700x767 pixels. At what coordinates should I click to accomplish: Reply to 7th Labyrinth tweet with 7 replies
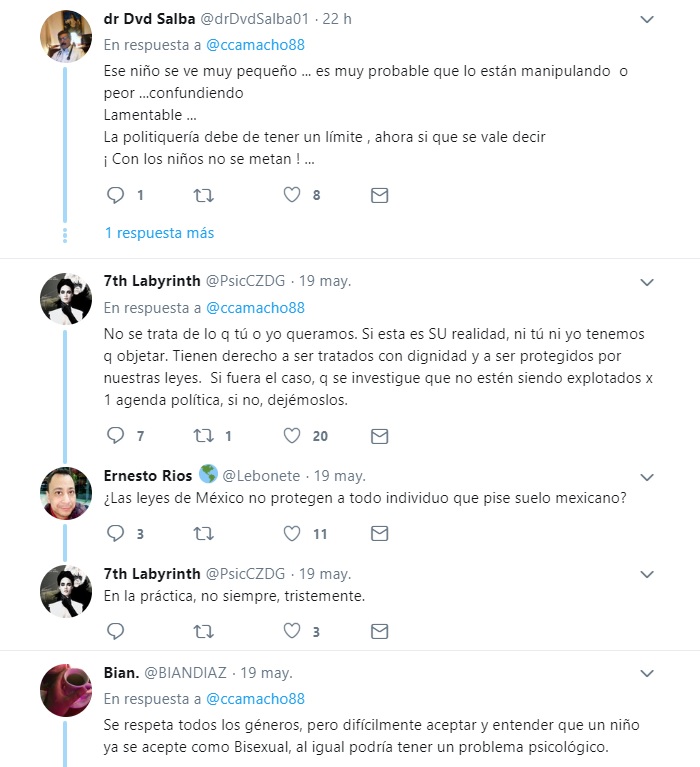pos(115,435)
